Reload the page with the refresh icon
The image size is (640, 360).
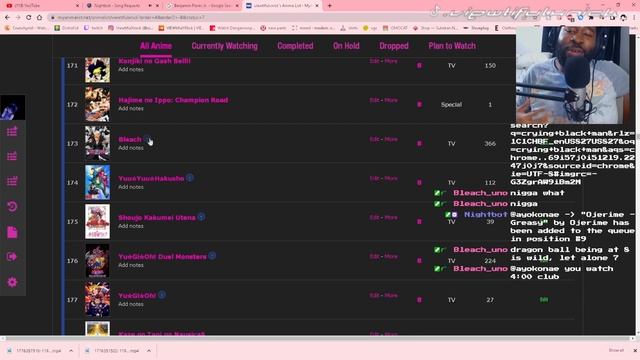coord(29,18)
